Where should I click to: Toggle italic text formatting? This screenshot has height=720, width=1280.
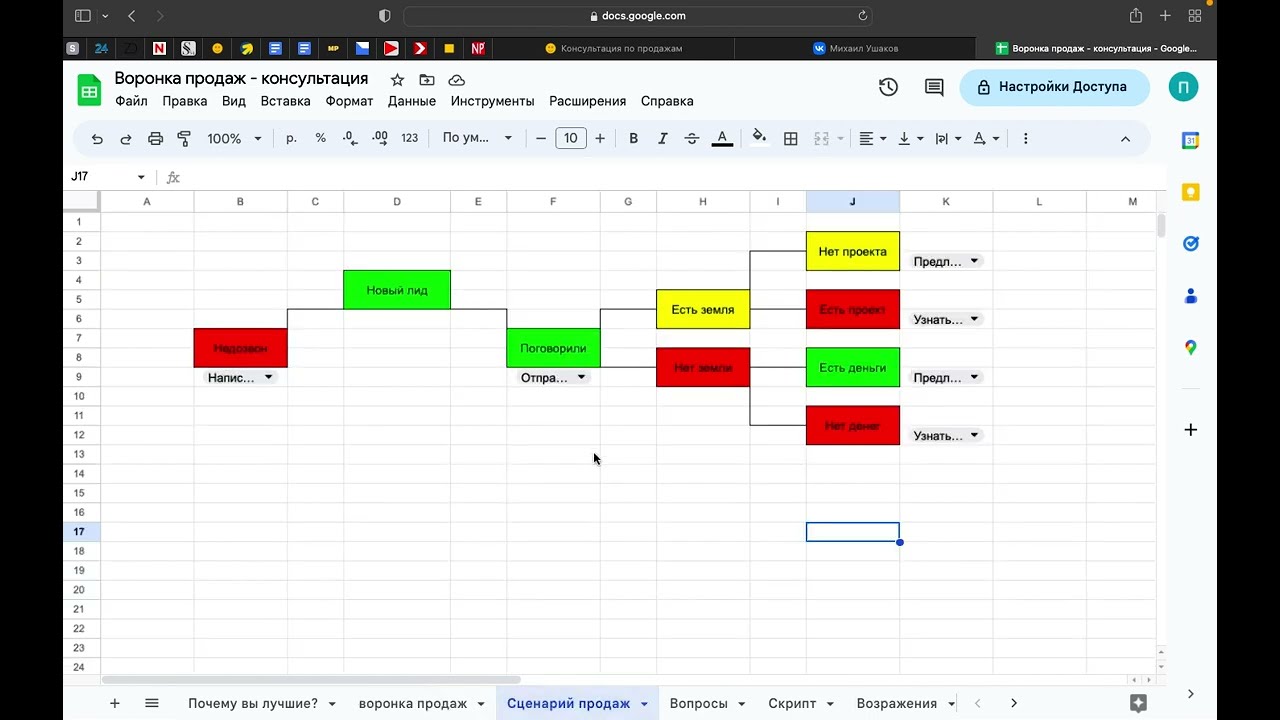[662, 139]
